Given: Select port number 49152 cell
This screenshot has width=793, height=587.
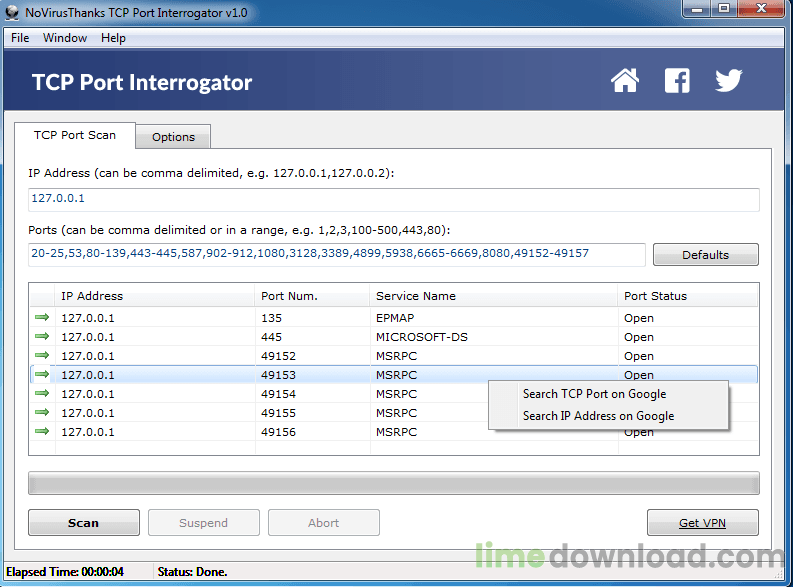Looking at the screenshot, I should [278, 356].
